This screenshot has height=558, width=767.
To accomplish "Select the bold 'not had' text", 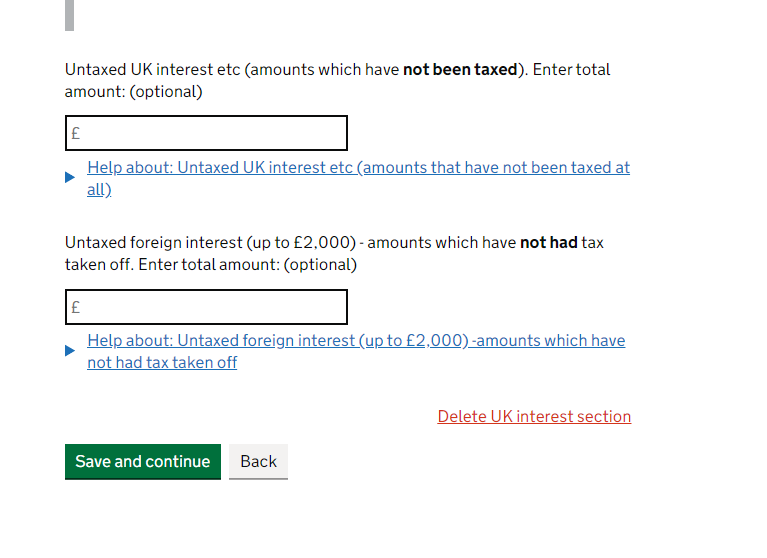I will tap(548, 243).
